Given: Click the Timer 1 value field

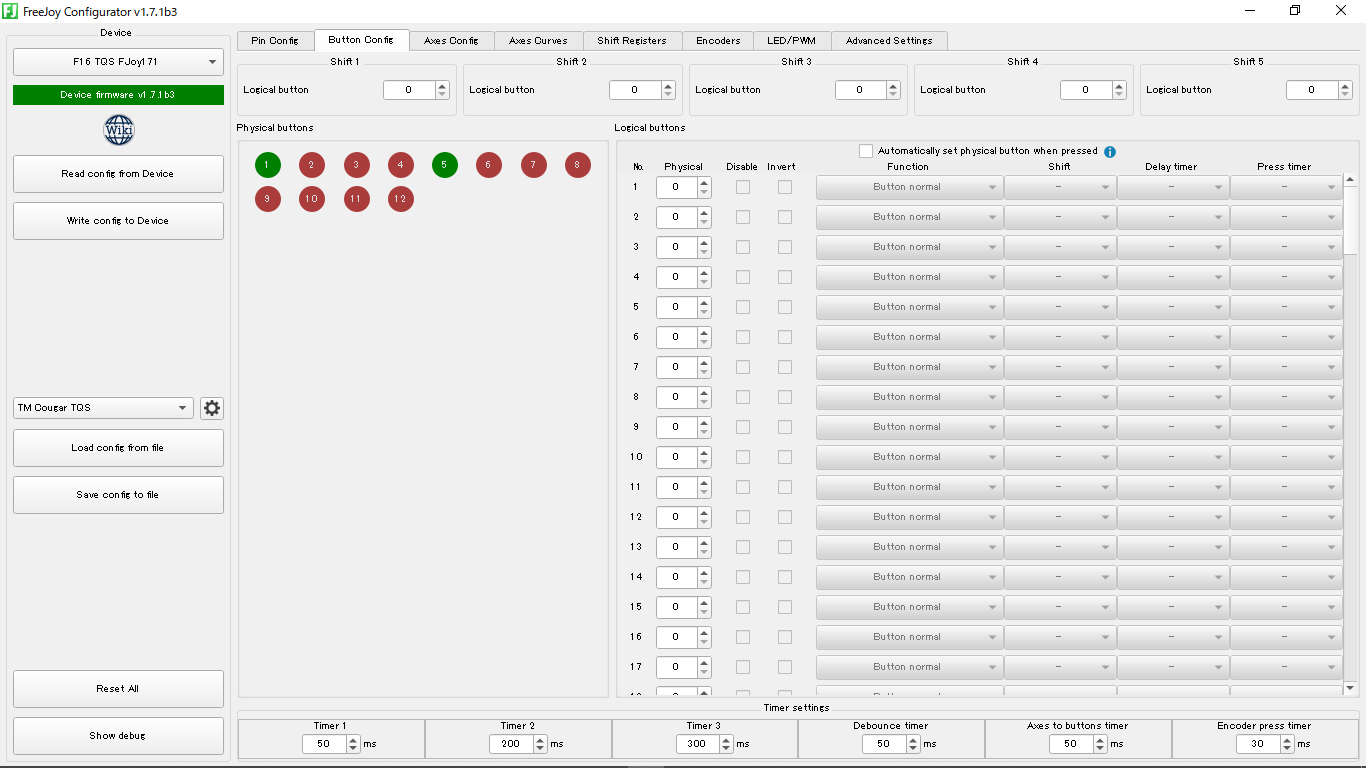Looking at the screenshot, I should point(323,744).
